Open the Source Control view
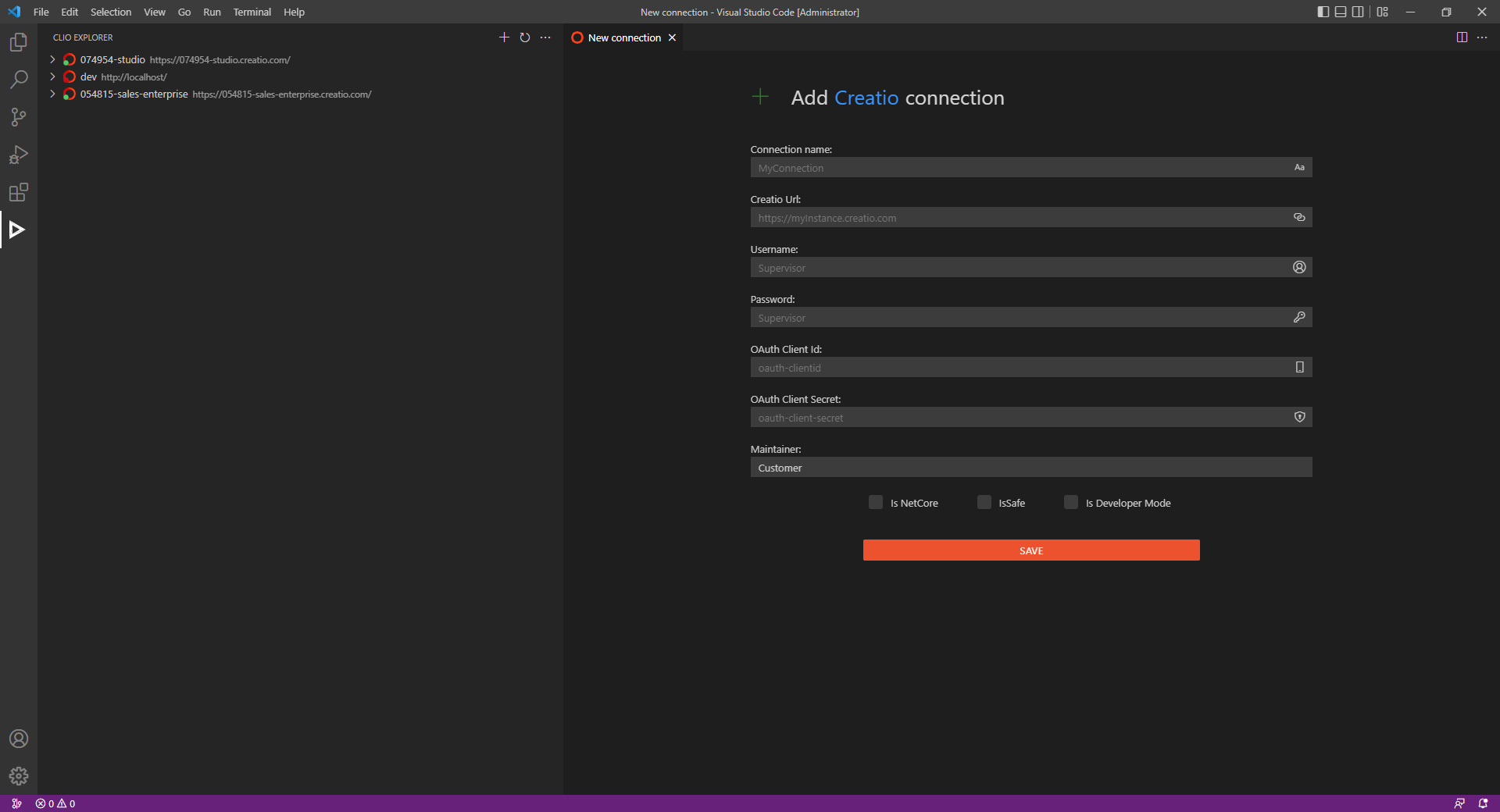 [x=19, y=117]
